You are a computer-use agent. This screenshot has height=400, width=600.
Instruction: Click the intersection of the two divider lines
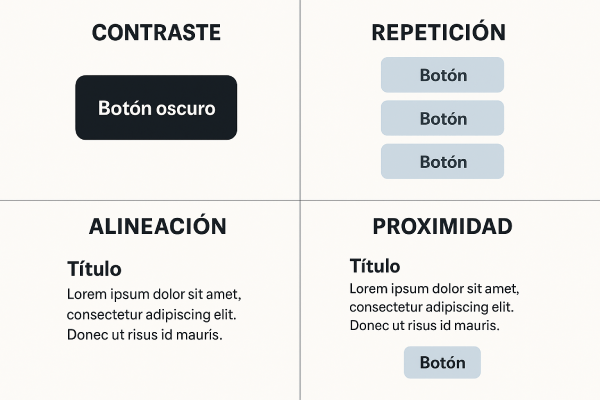coord(301,200)
